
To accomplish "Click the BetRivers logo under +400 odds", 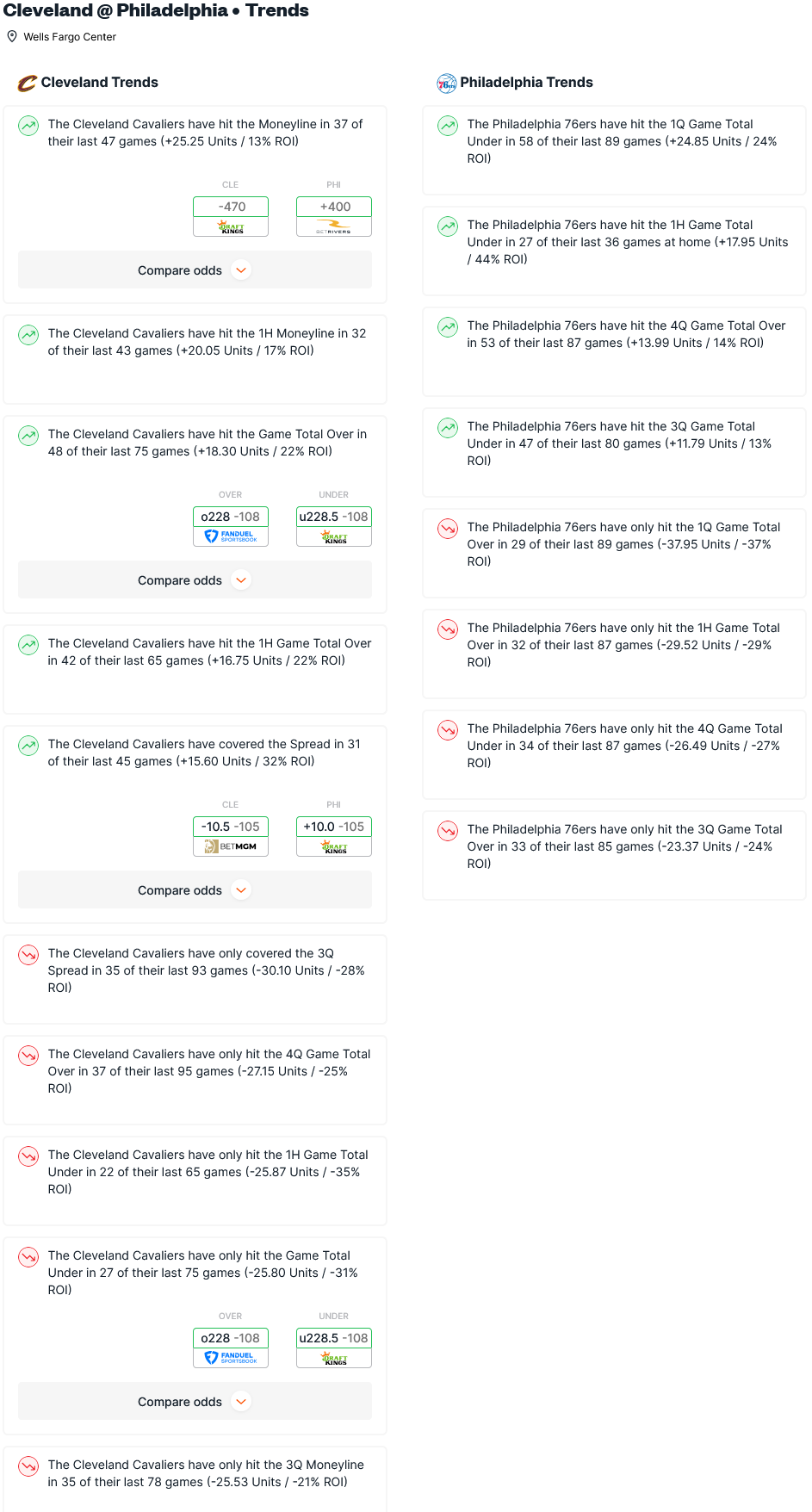I will tap(334, 227).
